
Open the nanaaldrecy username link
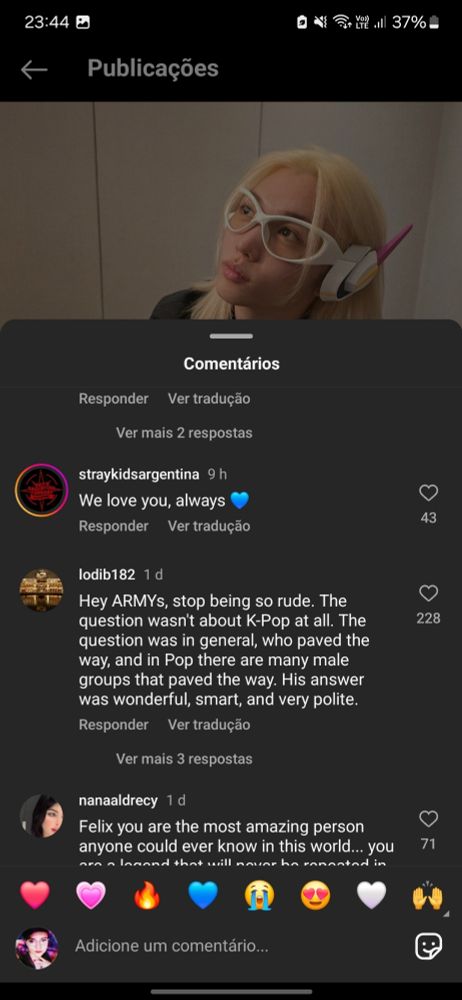coord(118,800)
